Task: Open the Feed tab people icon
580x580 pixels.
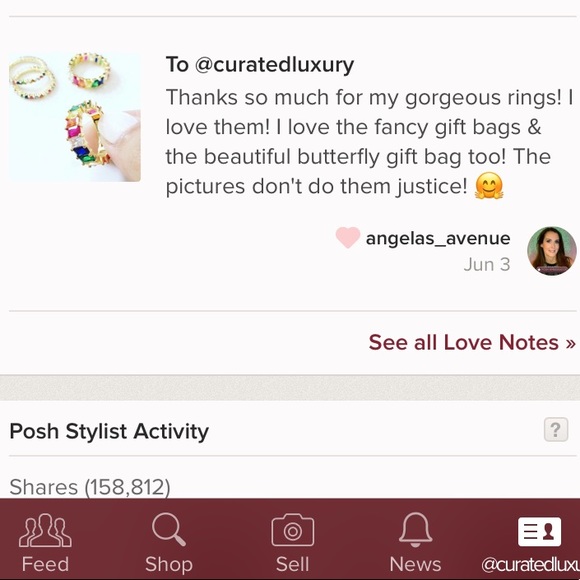Action: click(x=45, y=530)
